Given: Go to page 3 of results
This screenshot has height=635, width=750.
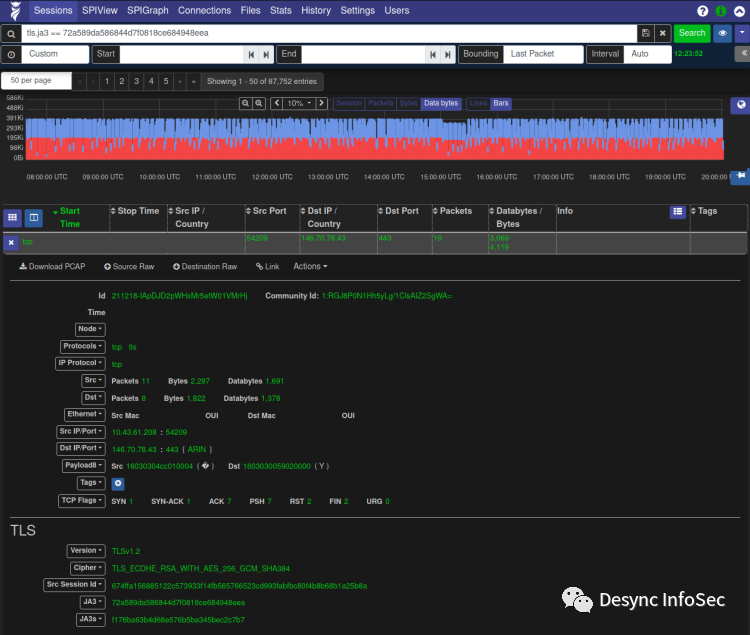Looking at the screenshot, I should click(x=136, y=81).
